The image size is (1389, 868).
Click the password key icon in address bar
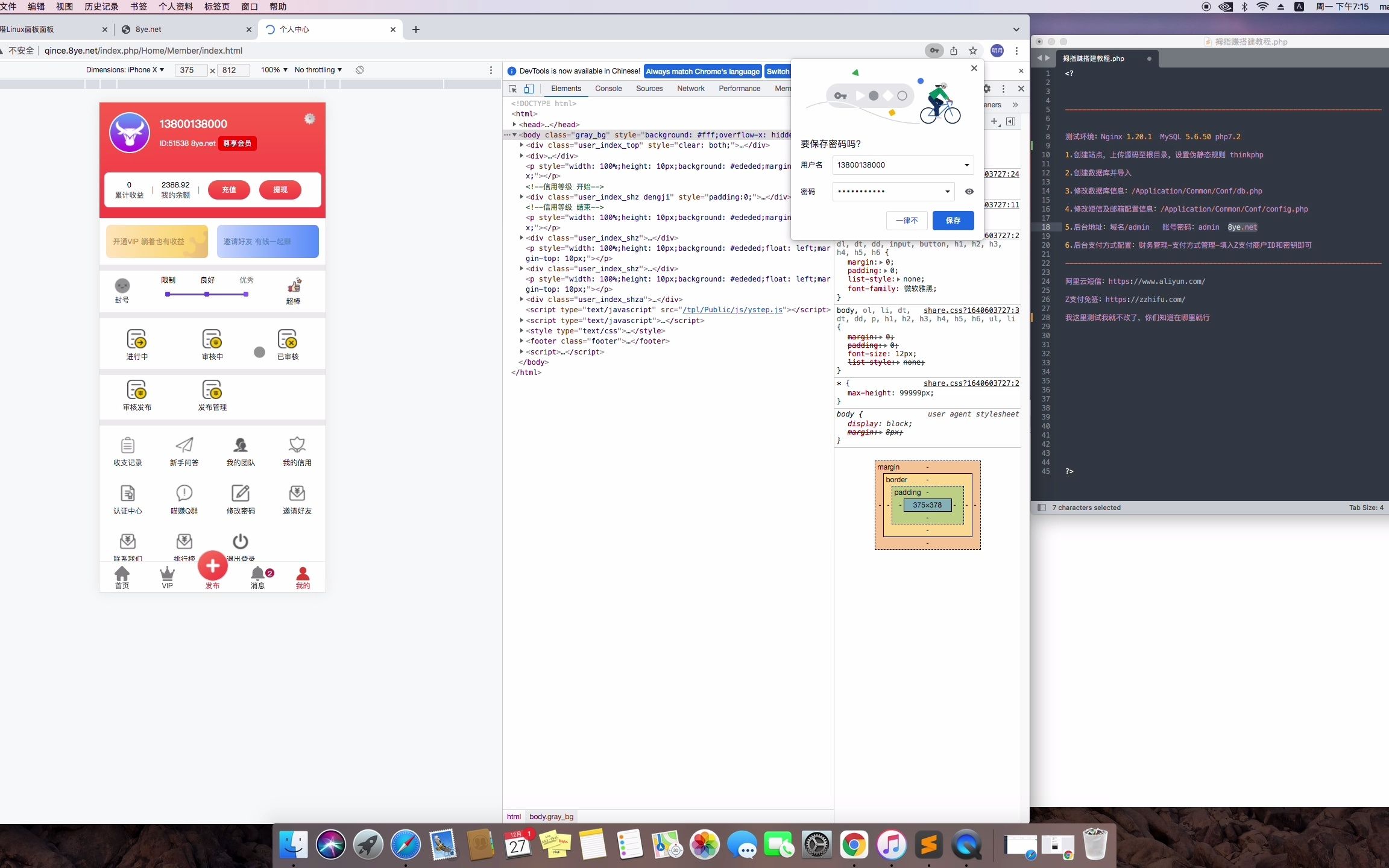pyautogui.click(x=934, y=51)
